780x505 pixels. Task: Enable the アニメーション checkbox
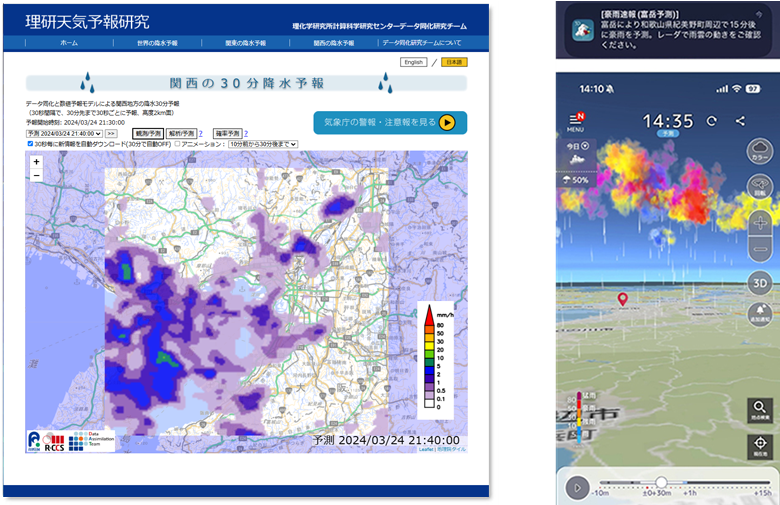tap(178, 144)
